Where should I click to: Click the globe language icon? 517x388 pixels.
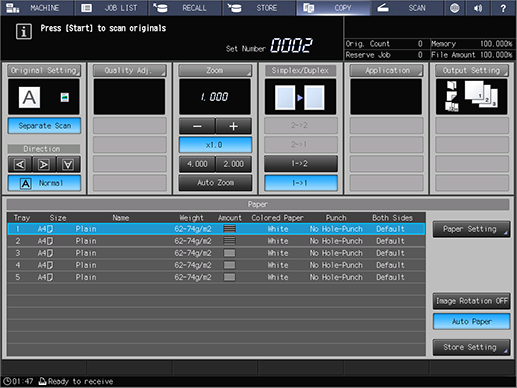[x=454, y=8]
